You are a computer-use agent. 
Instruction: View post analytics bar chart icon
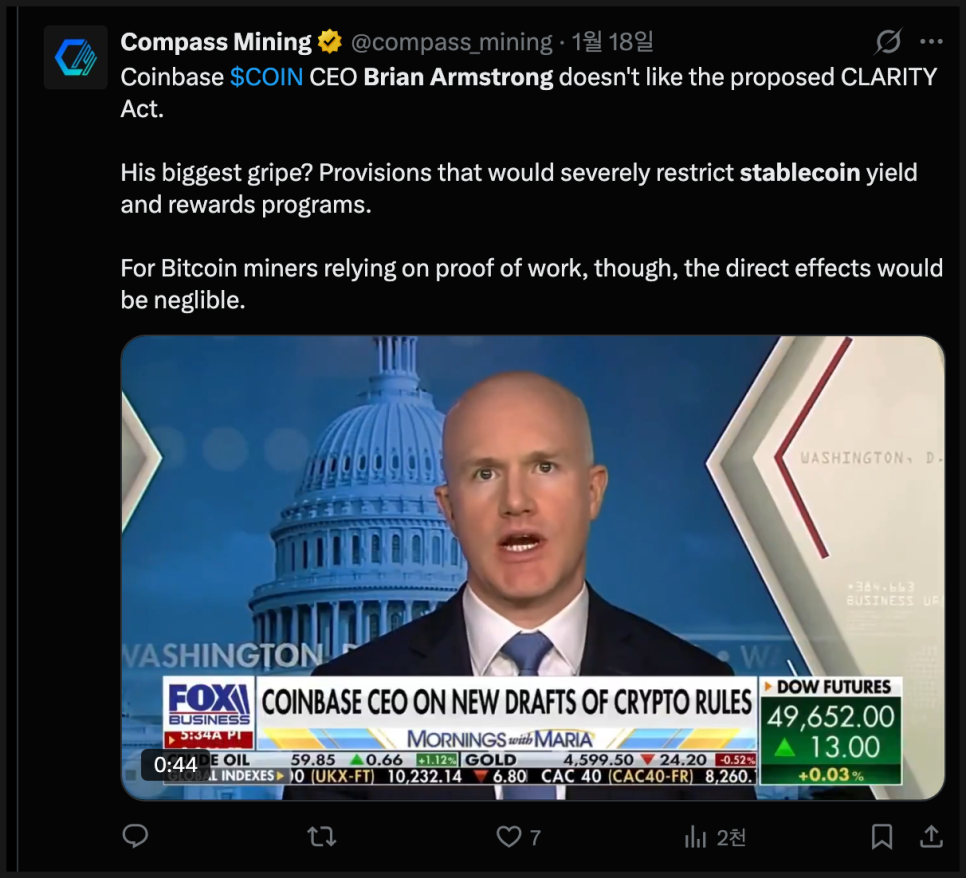696,837
